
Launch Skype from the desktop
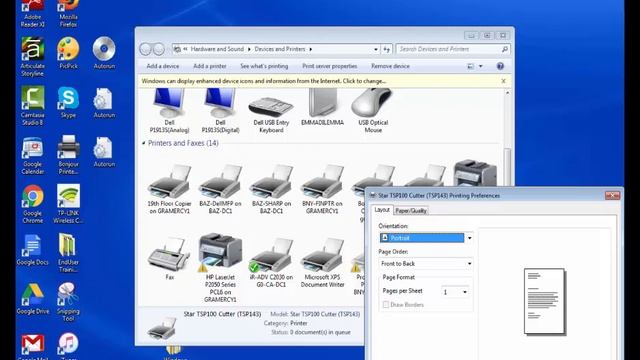(x=68, y=102)
